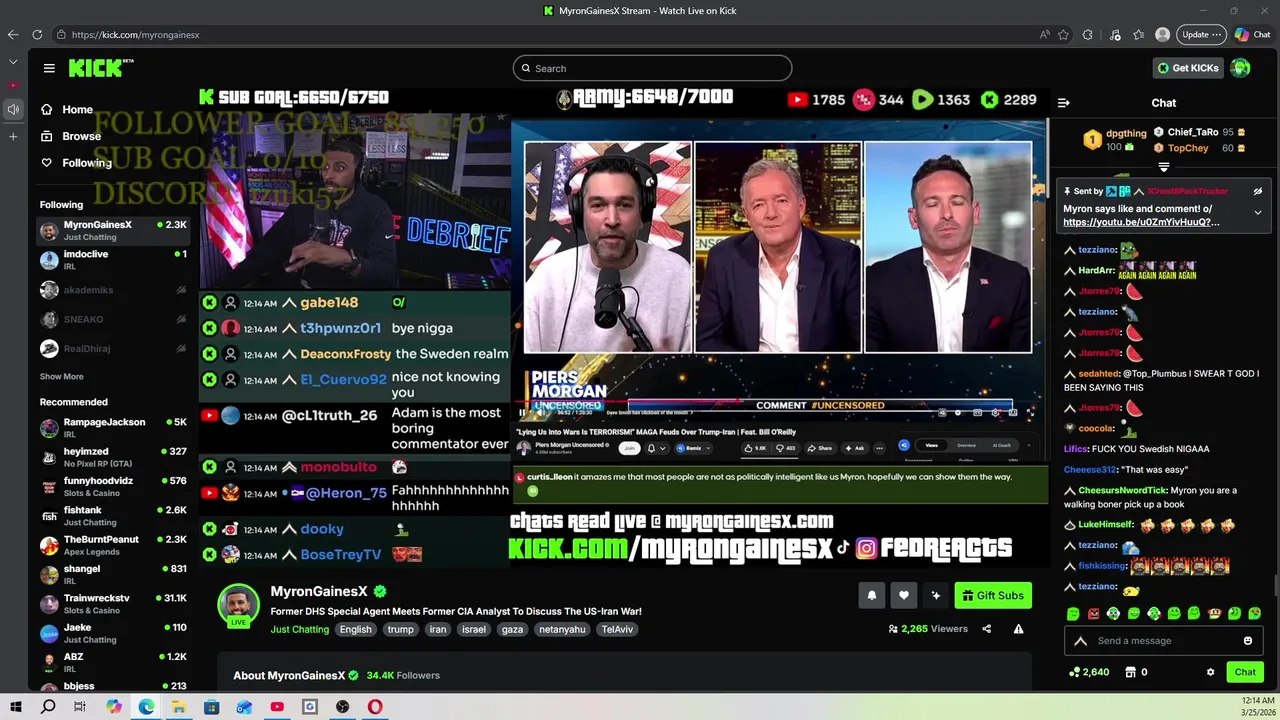Select the netanyahu tag
Viewport: 1280px width, 720px height.
coord(562,629)
